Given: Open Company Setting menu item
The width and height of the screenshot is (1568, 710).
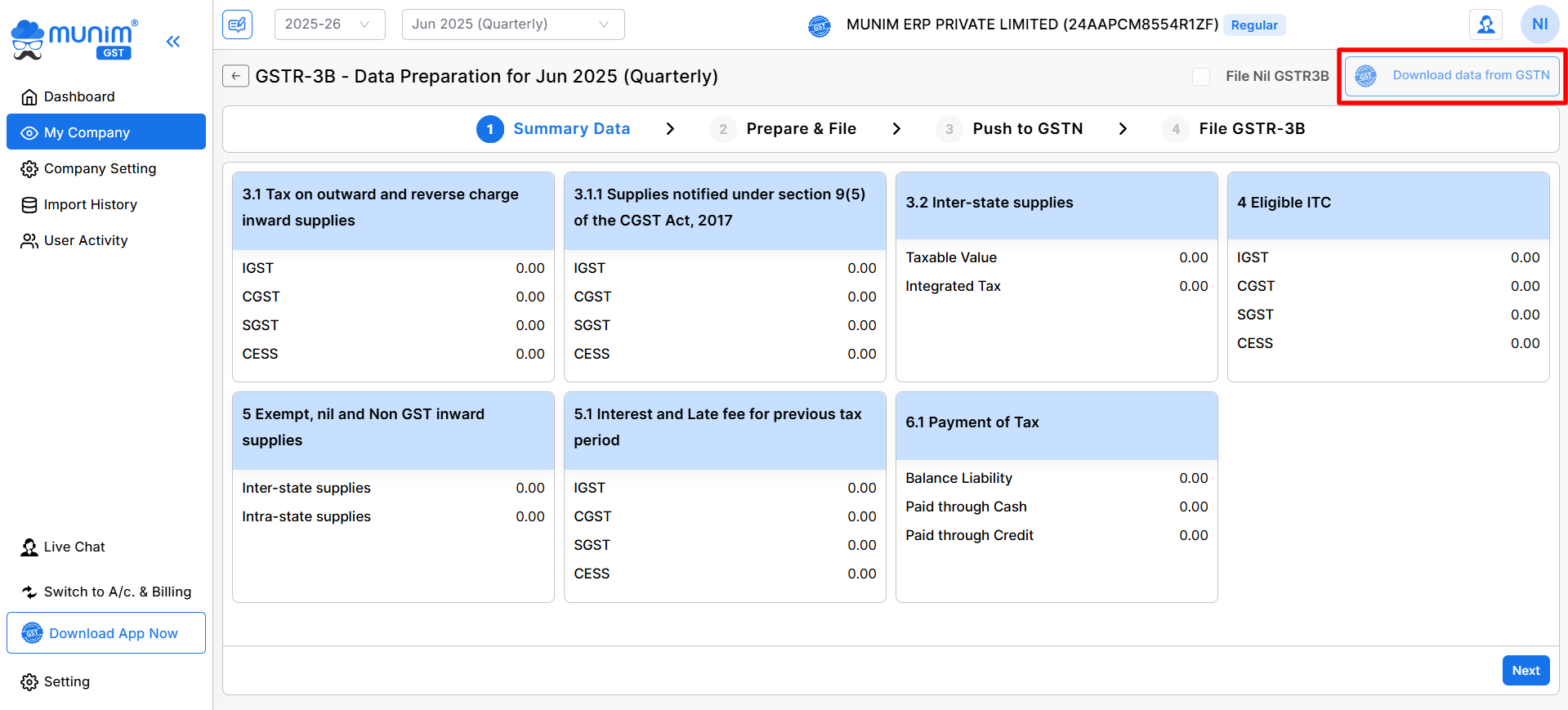Looking at the screenshot, I should pos(106,169).
